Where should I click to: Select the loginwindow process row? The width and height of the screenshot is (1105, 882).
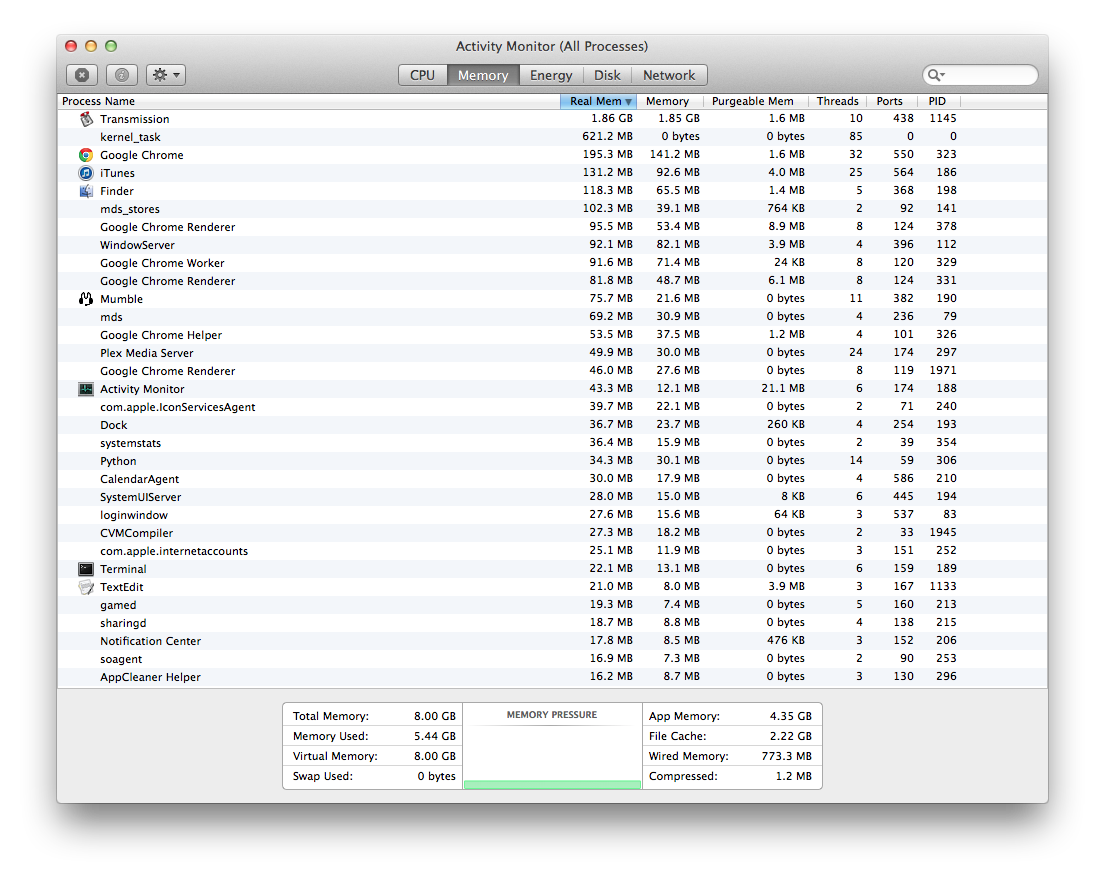point(552,515)
